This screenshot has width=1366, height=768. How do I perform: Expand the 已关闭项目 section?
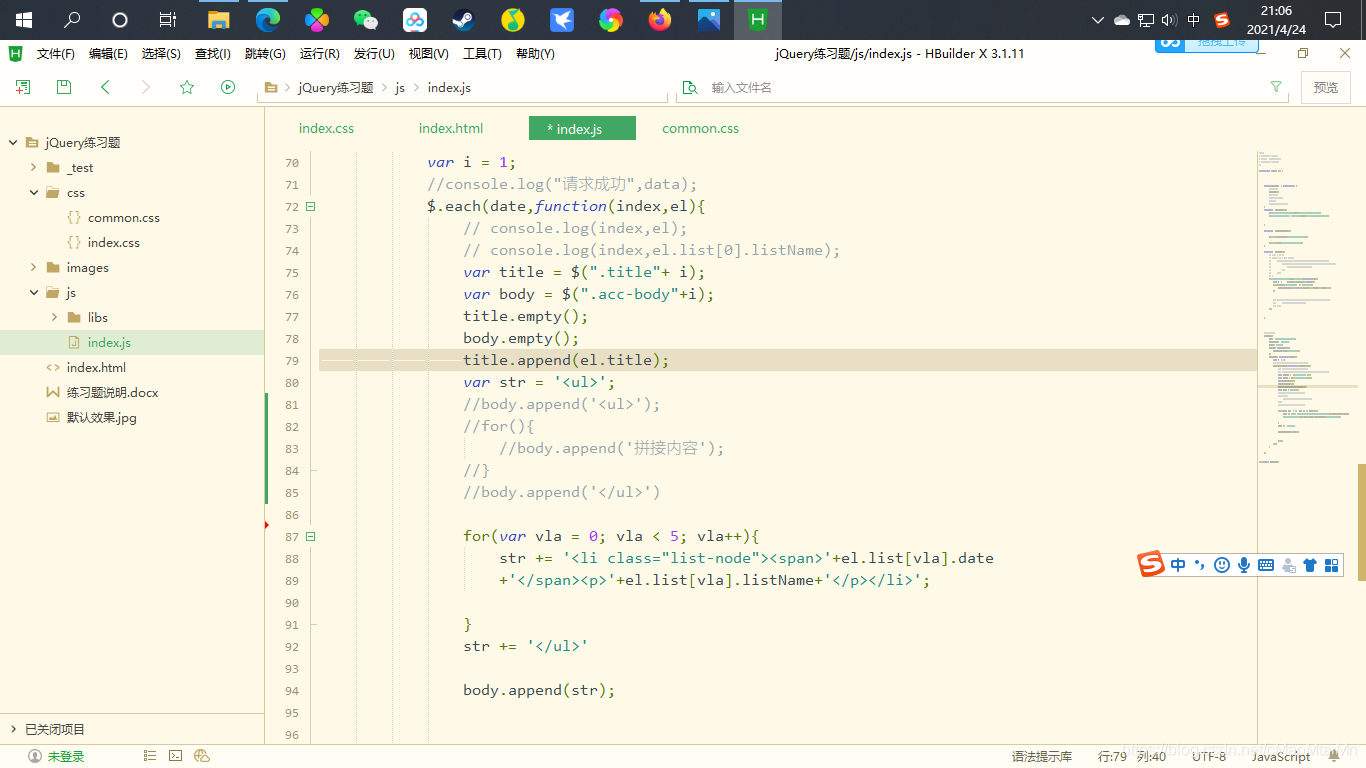point(13,730)
